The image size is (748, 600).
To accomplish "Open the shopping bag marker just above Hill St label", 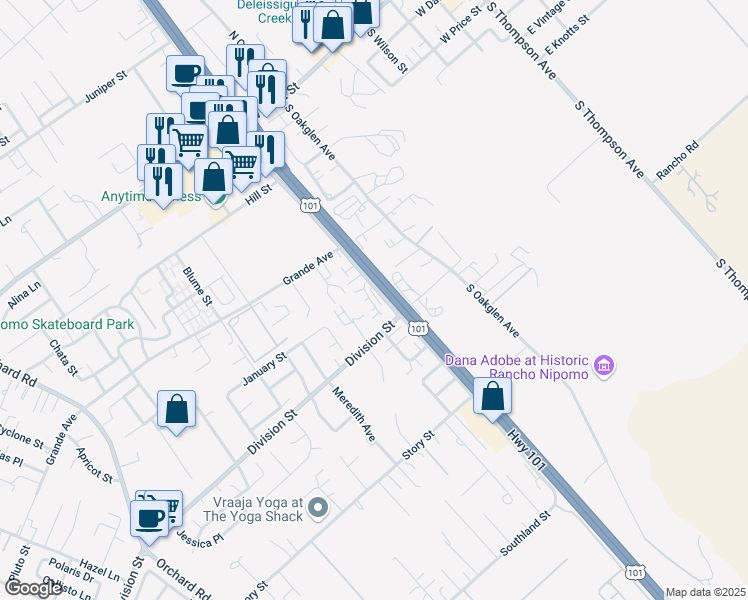I will click(213, 178).
